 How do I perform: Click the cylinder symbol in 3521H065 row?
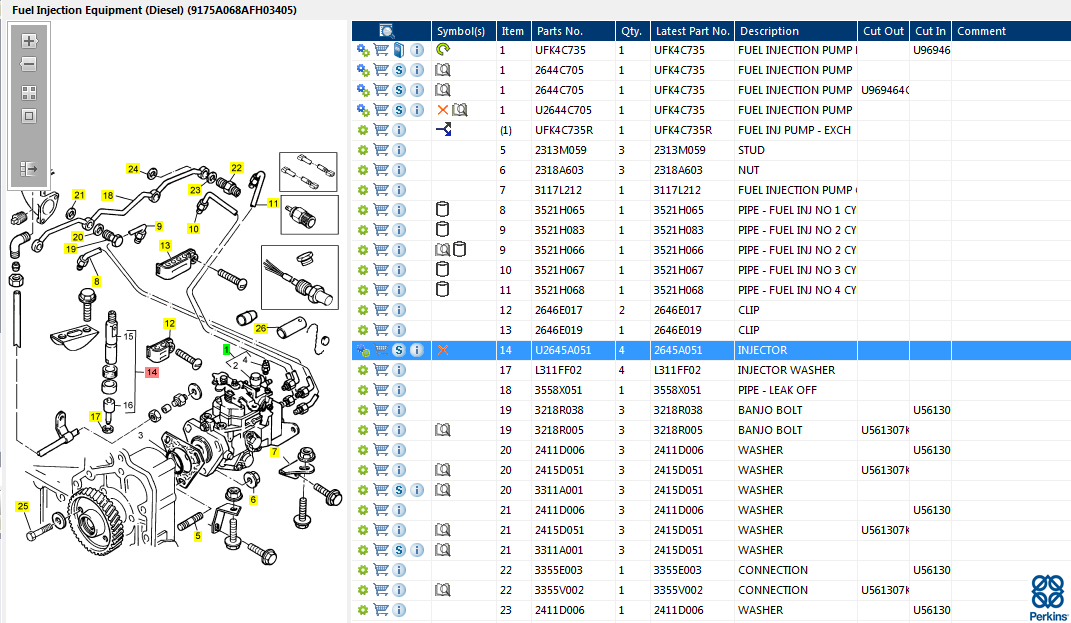click(443, 210)
